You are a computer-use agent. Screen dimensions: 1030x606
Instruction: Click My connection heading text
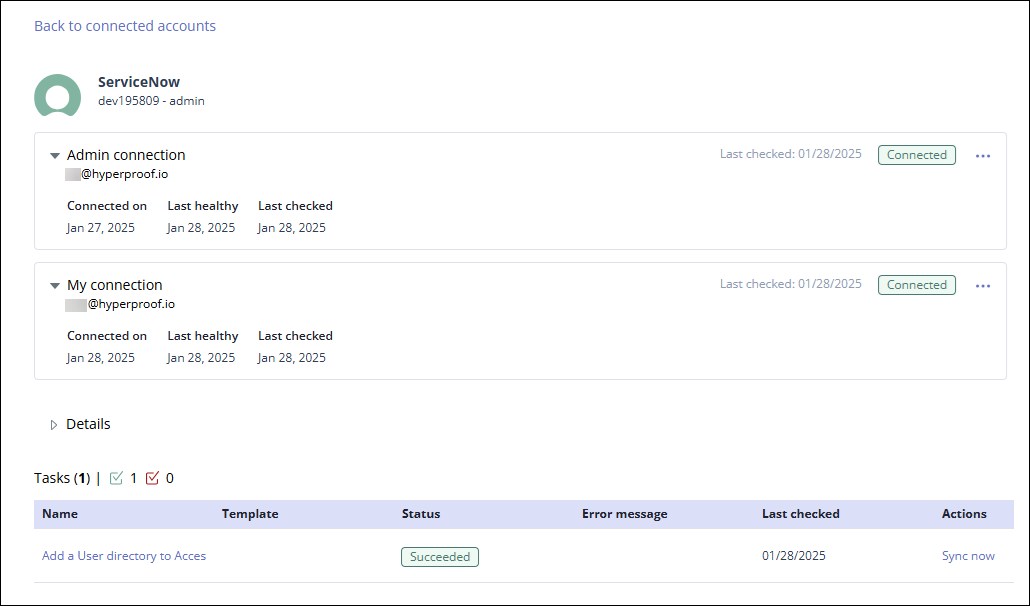(114, 285)
